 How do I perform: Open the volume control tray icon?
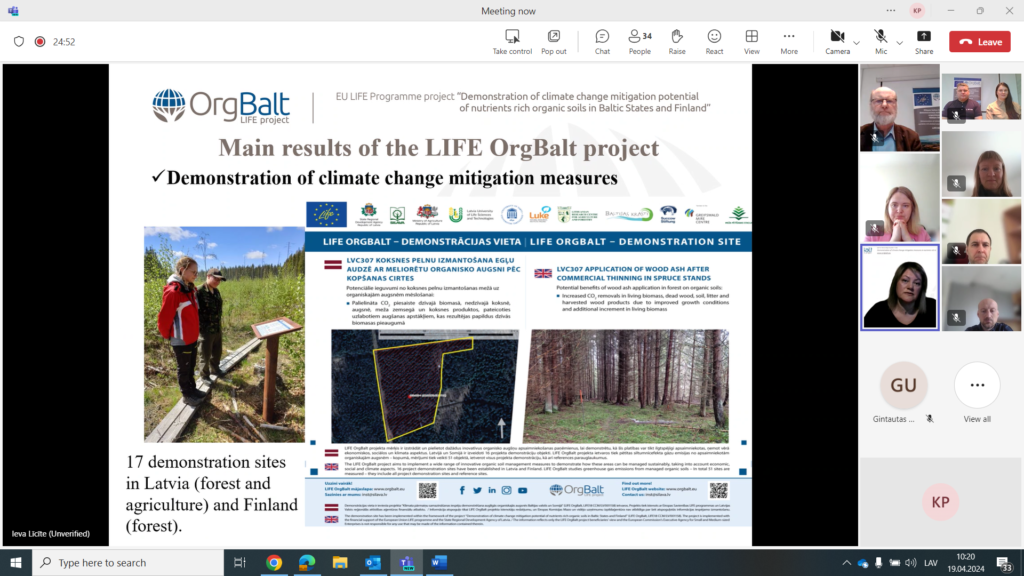click(x=911, y=562)
